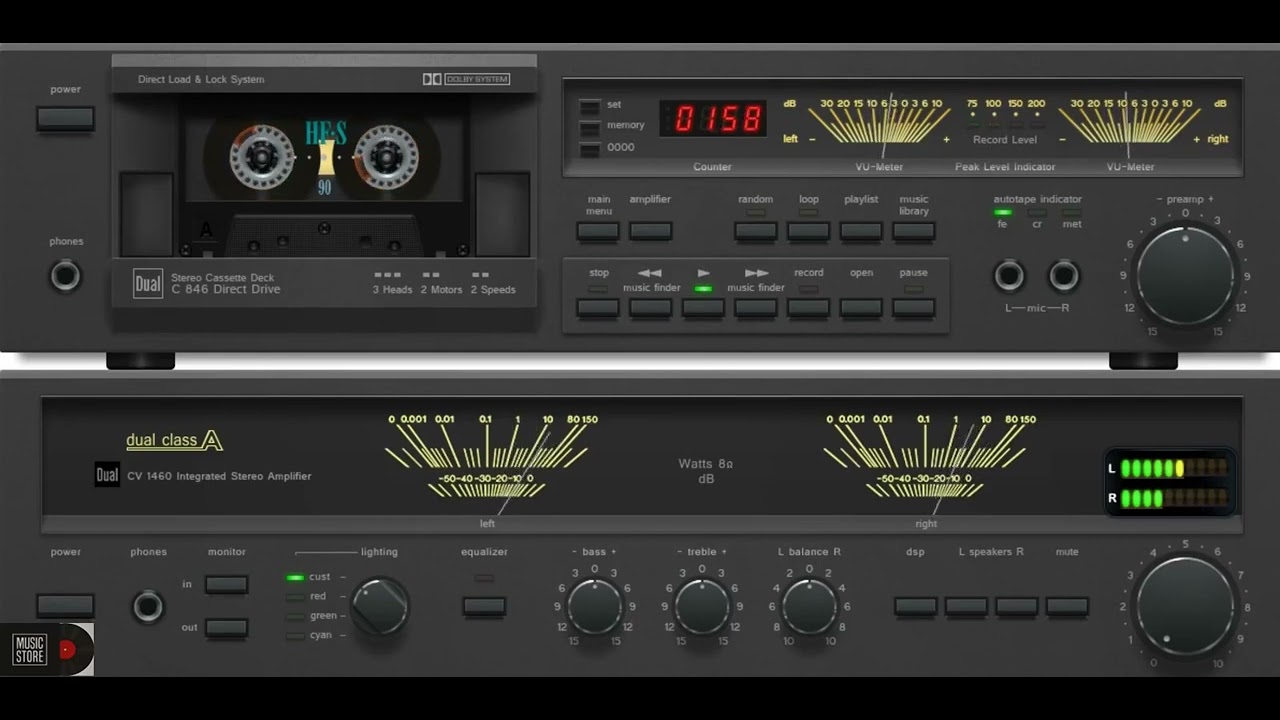
Task: Toggle the amplifier power button
Action: [65, 606]
